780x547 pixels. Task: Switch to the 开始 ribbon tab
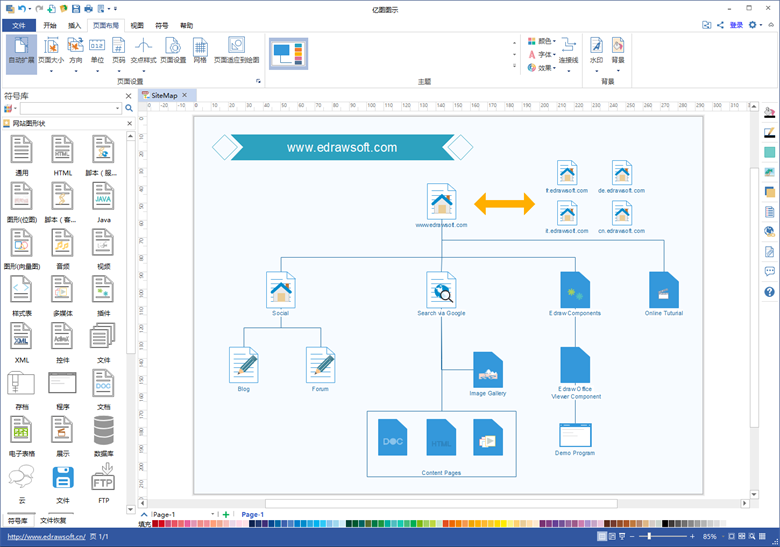pos(50,25)
